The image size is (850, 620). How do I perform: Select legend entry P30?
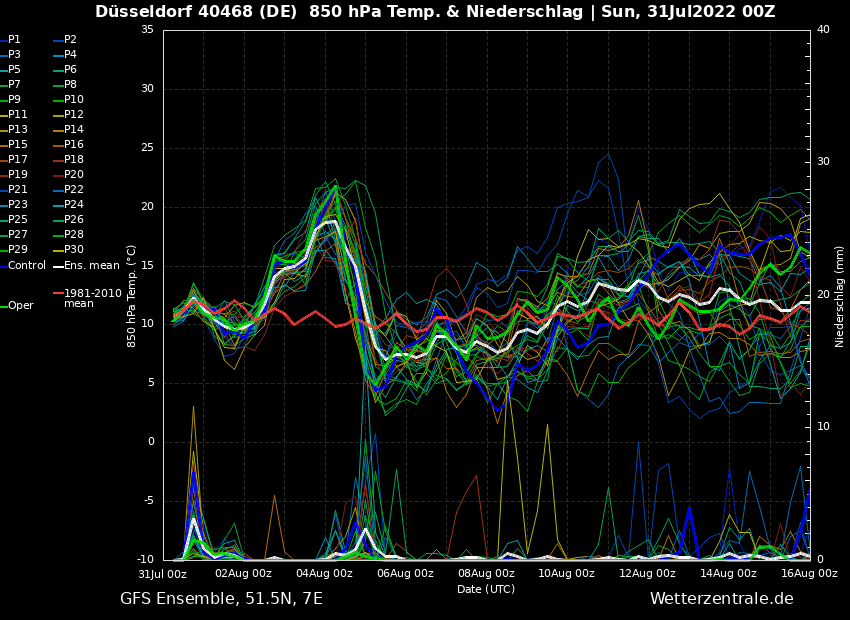pyautogui.click(x=74, y=250)
